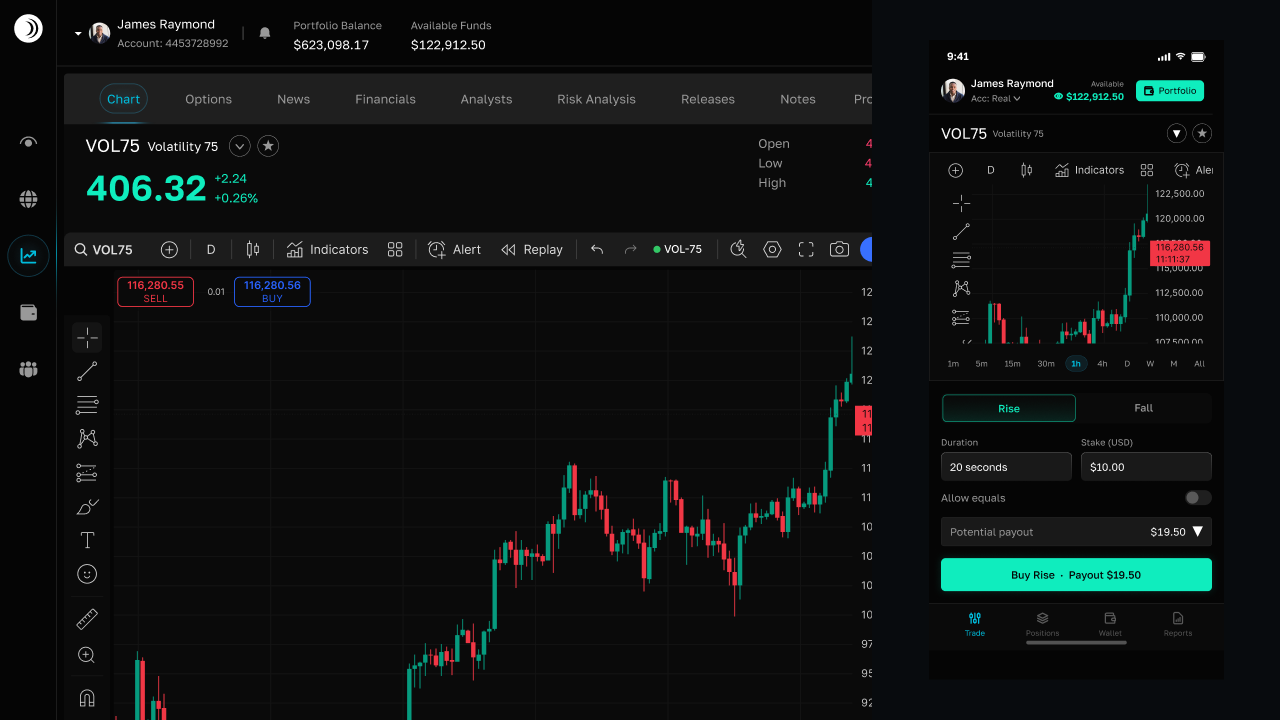
Task: Open the wallet in left sidebar
Action: 28,313
